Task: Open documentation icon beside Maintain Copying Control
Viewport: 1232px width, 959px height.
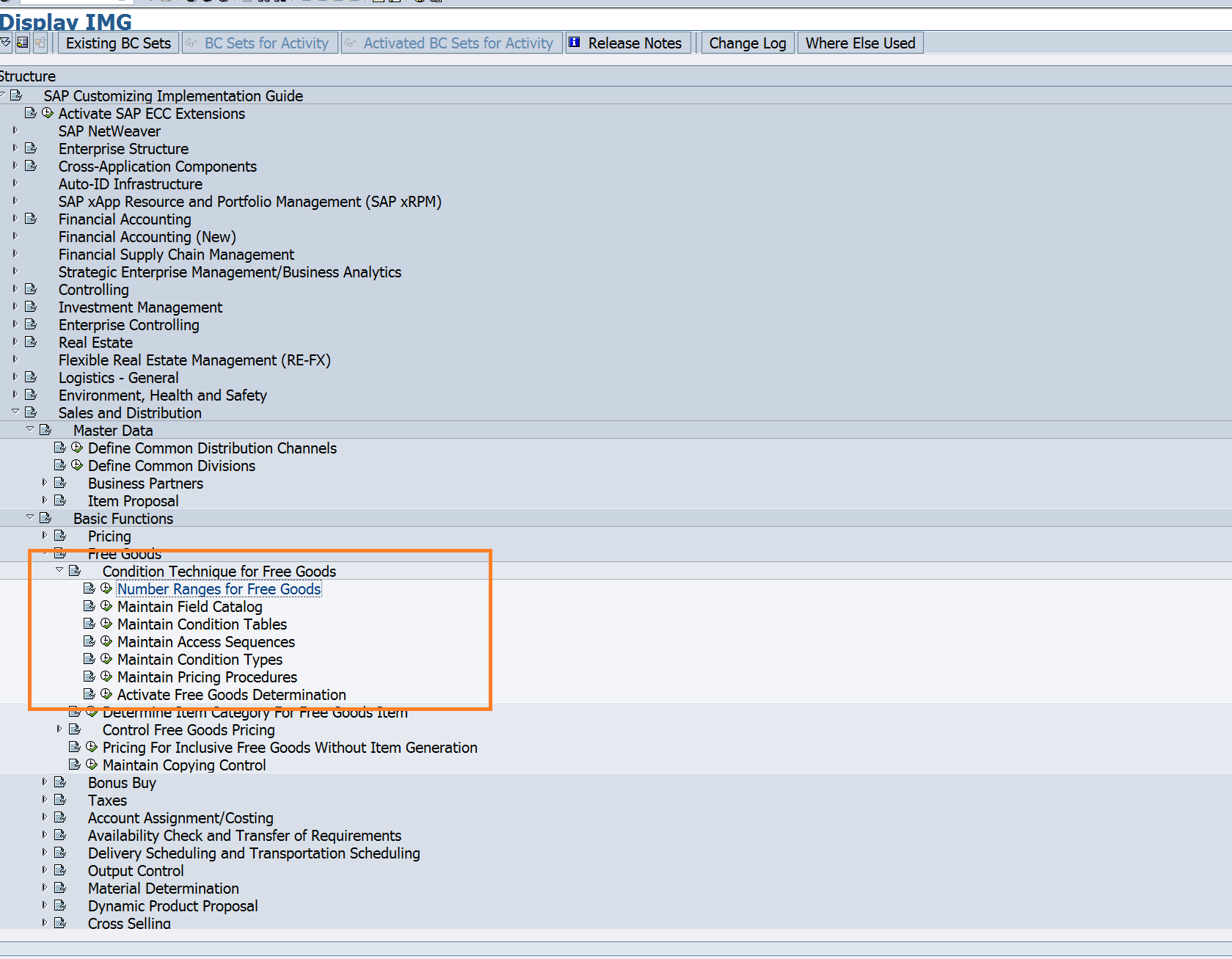Action: [x=75, y=765]
